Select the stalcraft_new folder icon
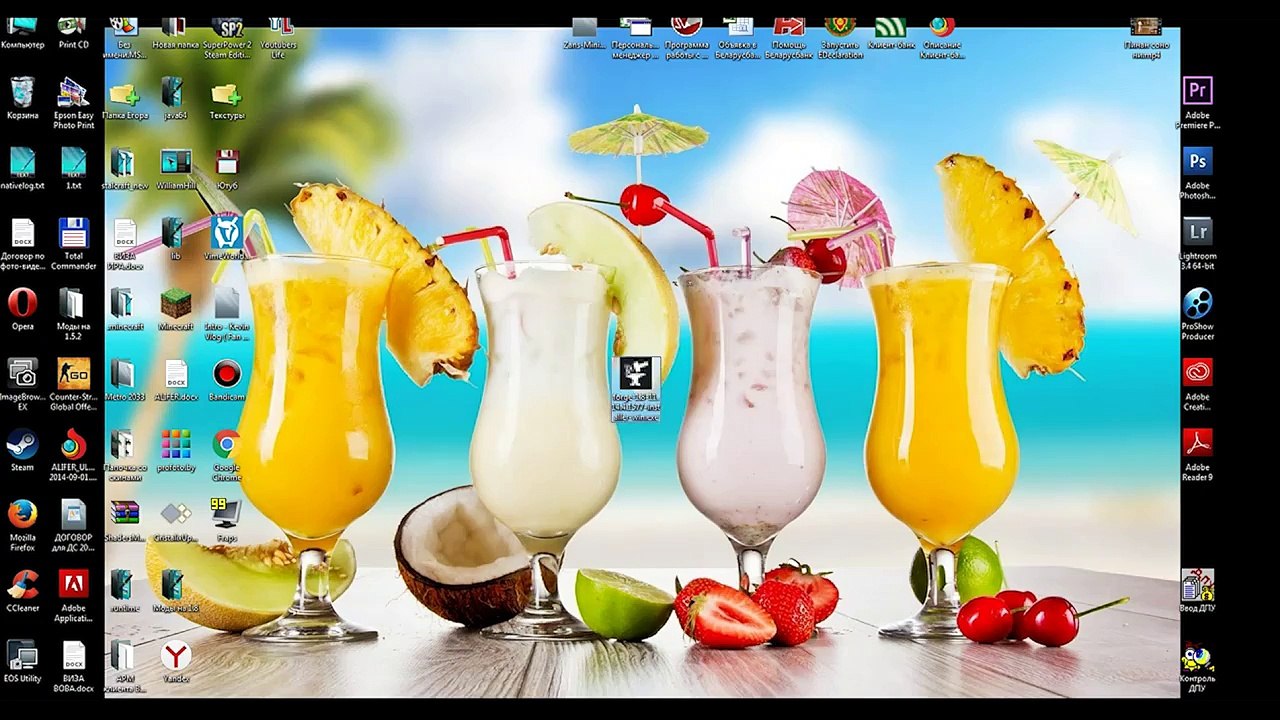 click(124, 168)
